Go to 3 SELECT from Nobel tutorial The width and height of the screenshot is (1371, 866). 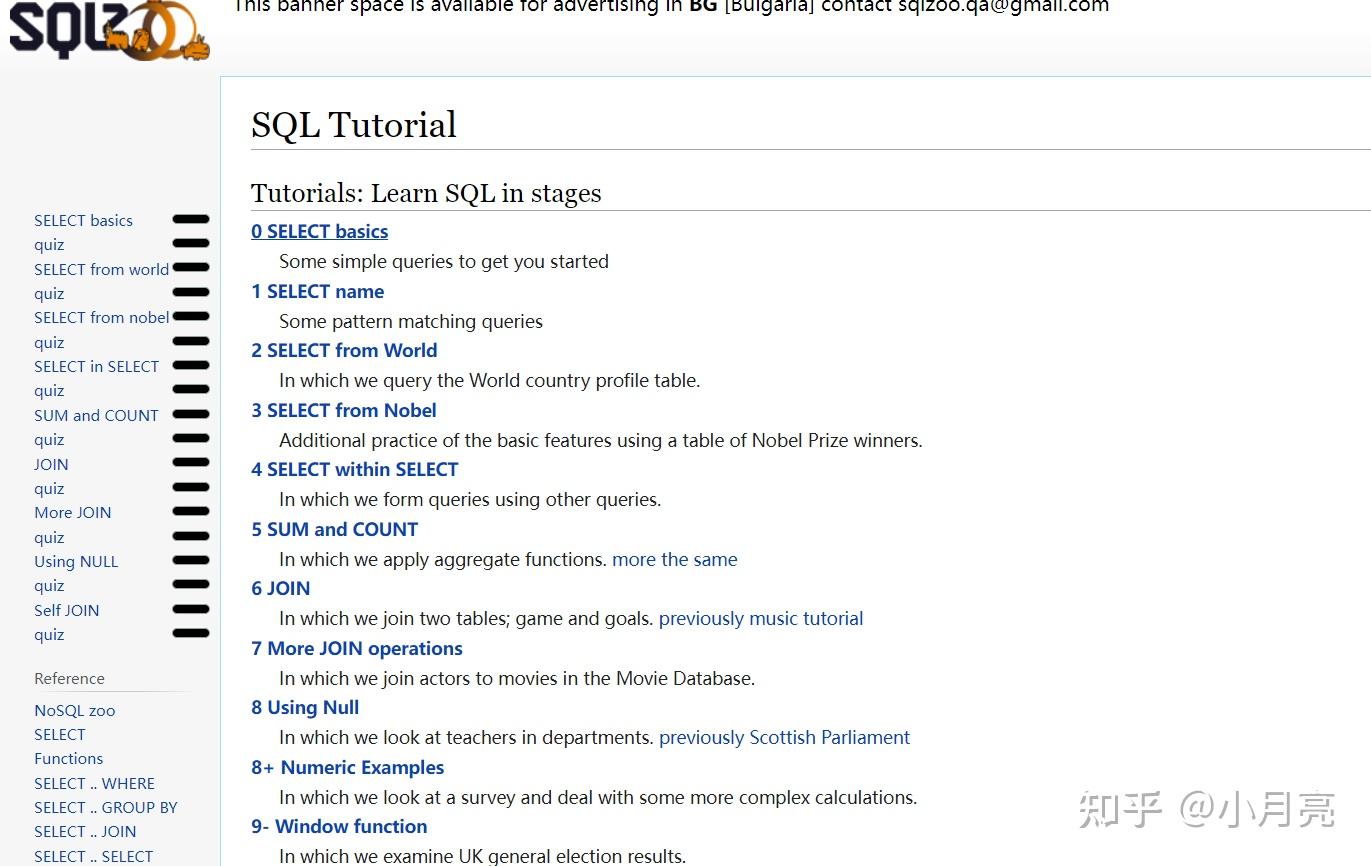(343, 411)
